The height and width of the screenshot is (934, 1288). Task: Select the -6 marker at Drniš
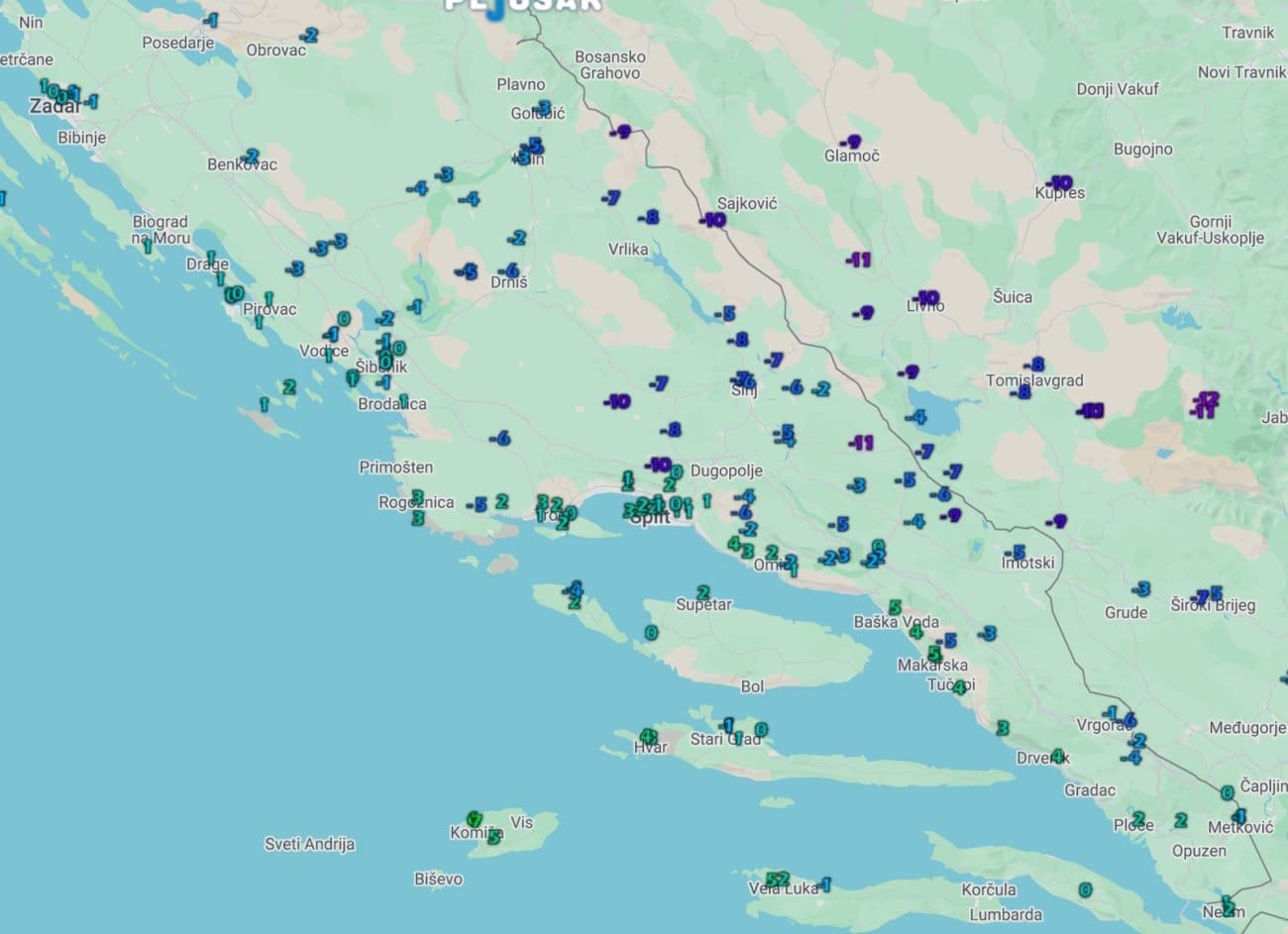point(509,270)
